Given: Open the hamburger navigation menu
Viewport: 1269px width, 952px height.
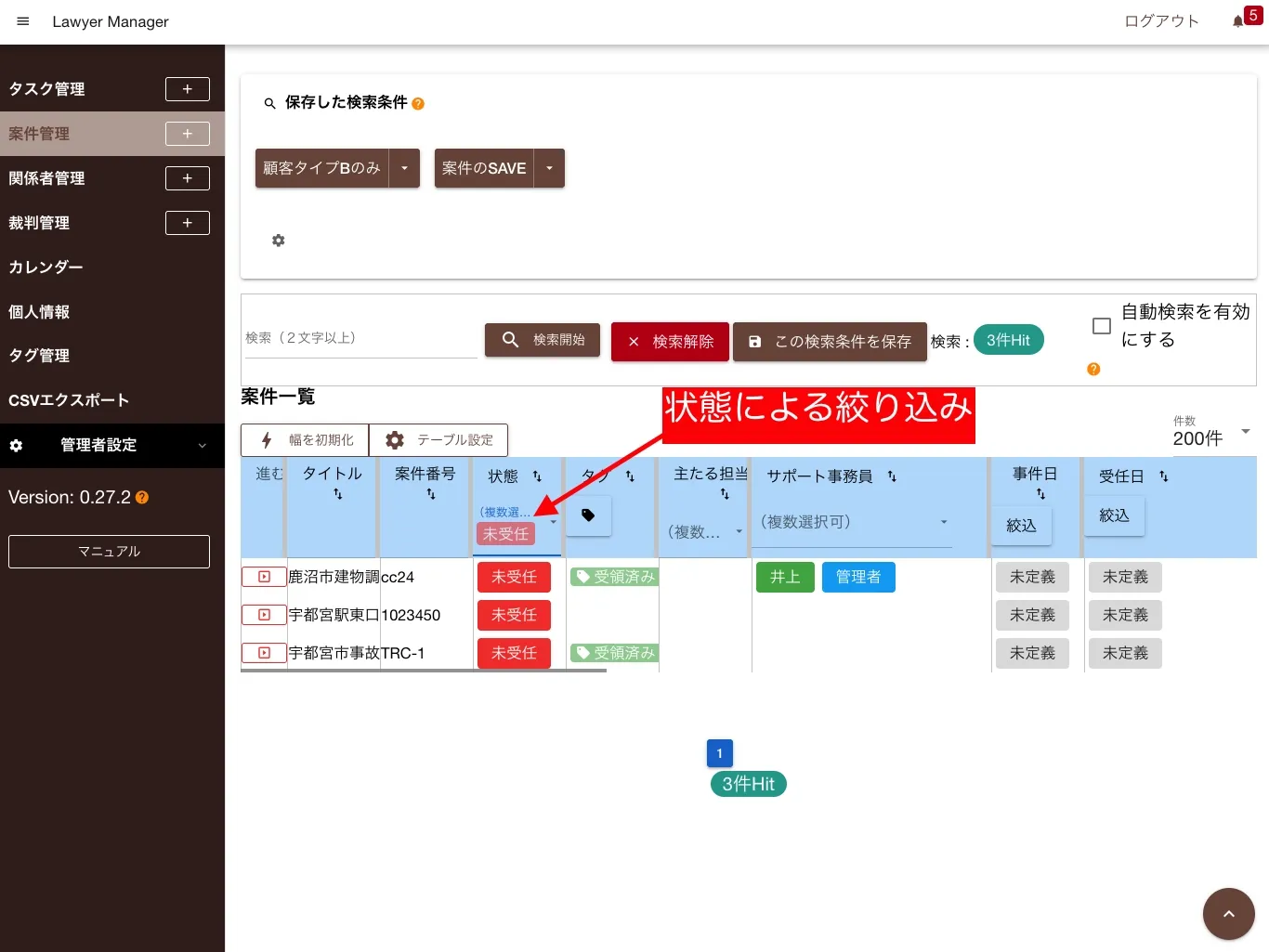Looking at the screenshot, I should tap(23, 21).
